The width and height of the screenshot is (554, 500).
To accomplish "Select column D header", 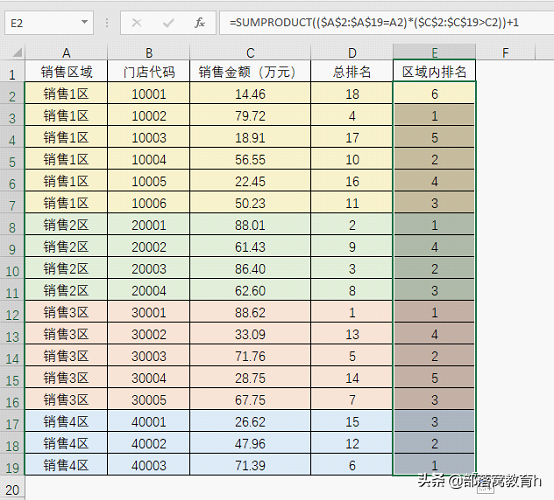I will tap(352, 53).
